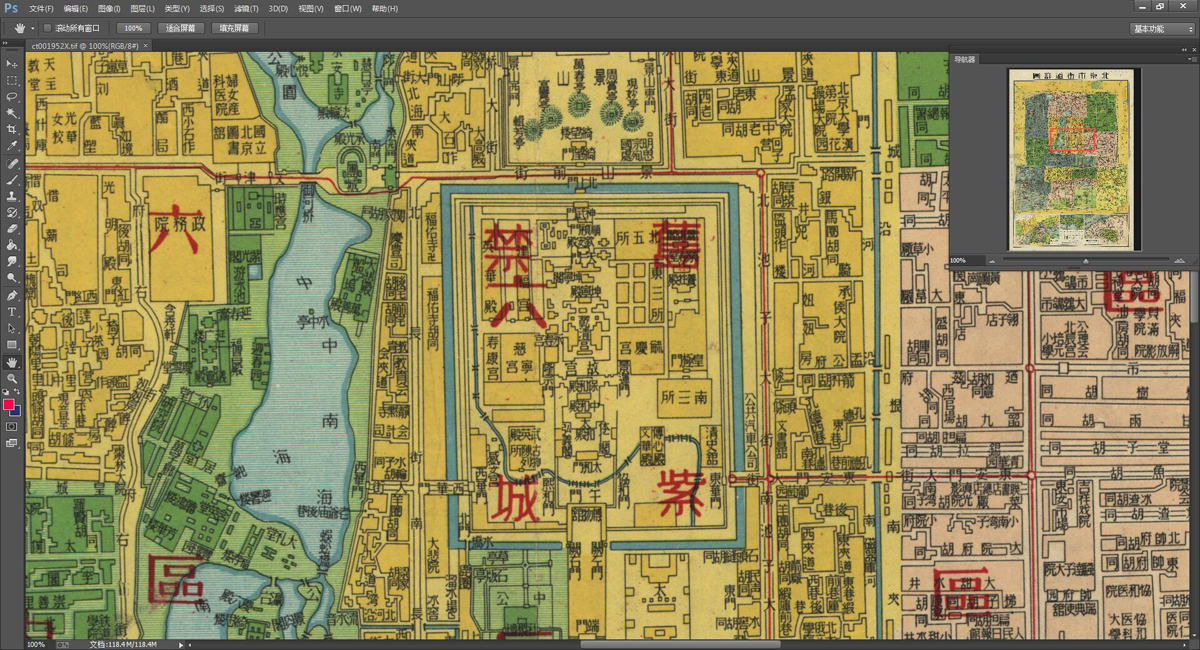Click the 100% zoom button

132,28
